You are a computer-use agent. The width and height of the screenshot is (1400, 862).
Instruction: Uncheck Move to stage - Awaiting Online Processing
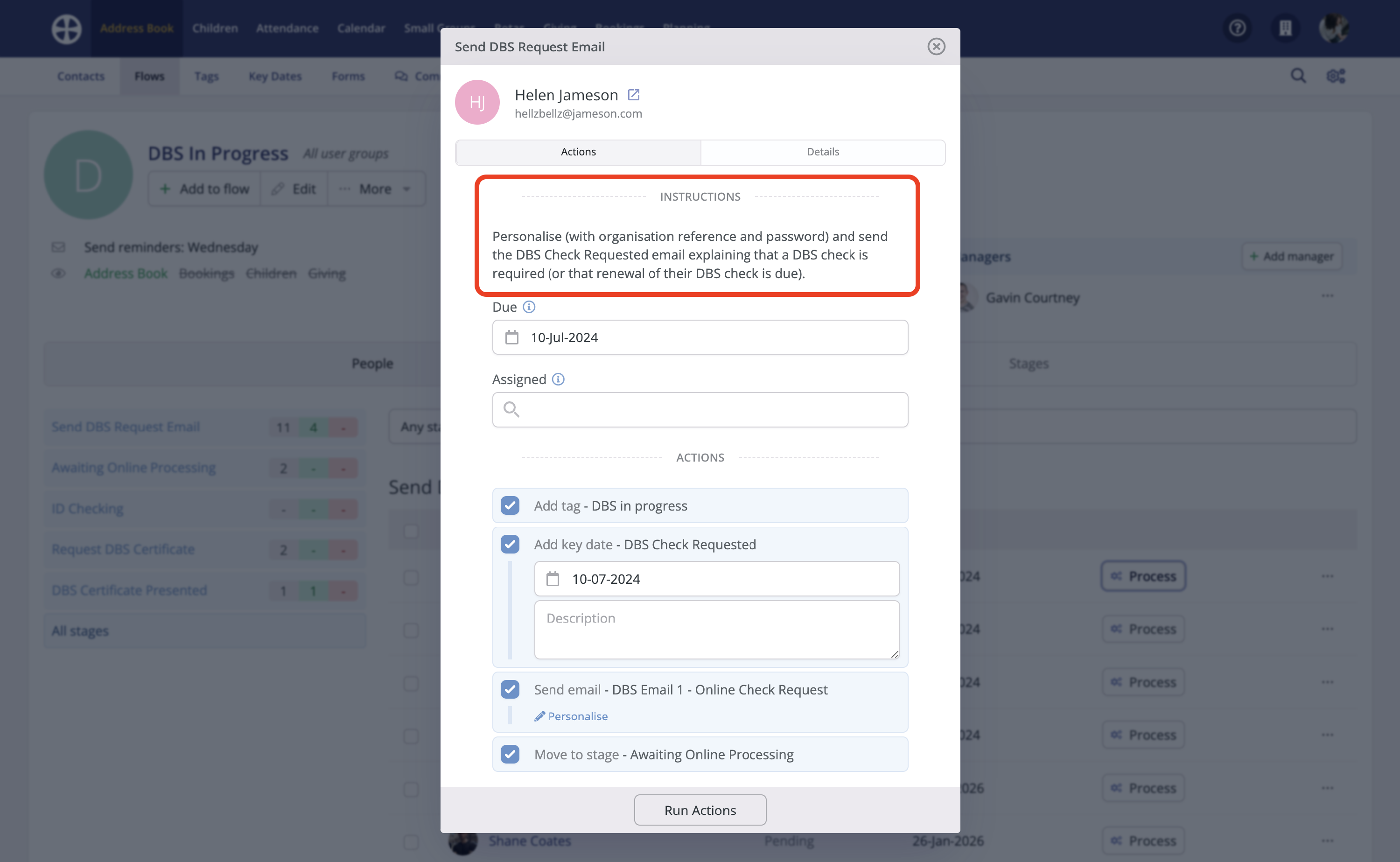coord(510,754)
